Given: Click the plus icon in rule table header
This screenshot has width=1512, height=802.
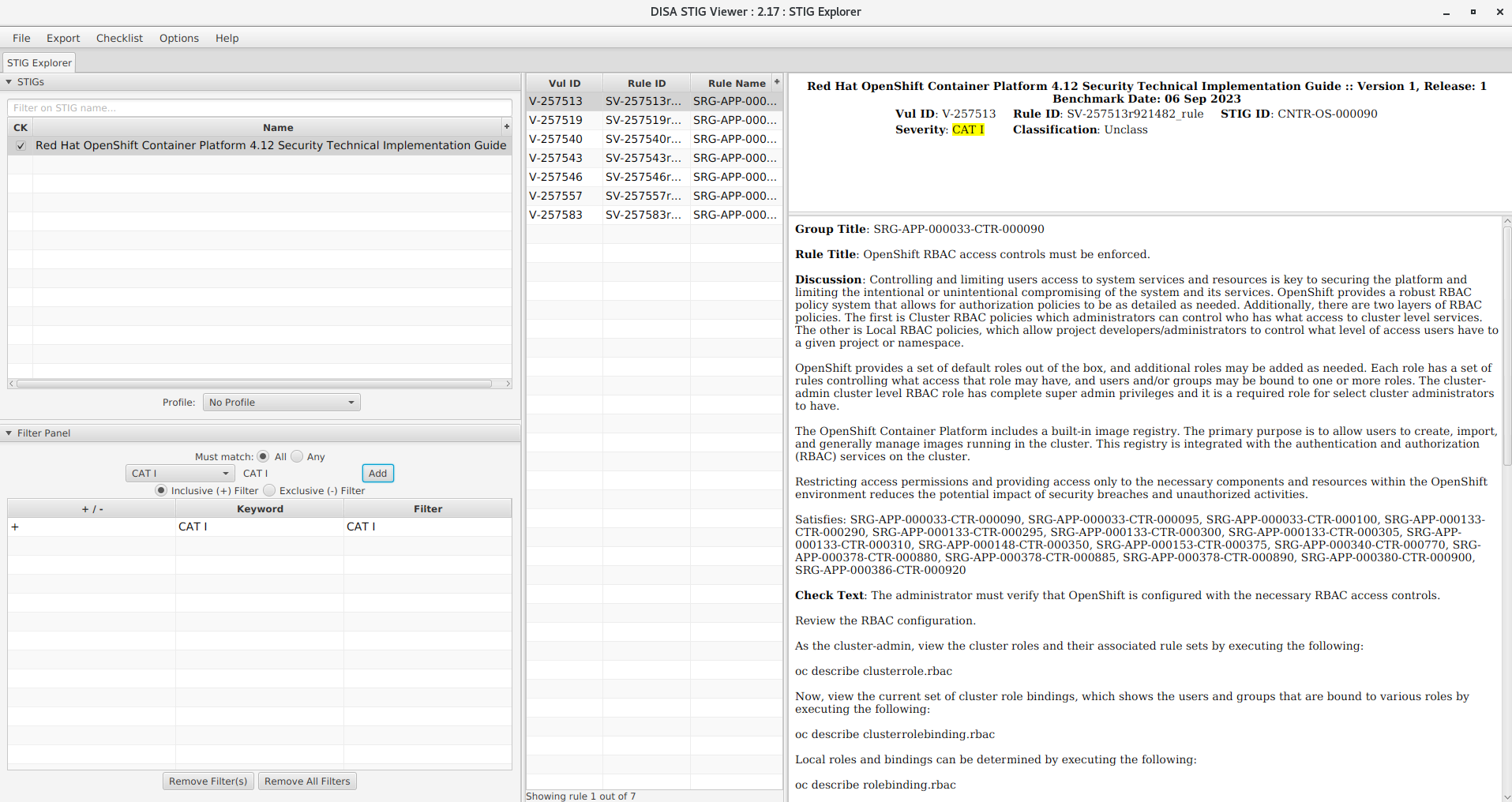Looking at the screenshot, I should tap(777, 82).
